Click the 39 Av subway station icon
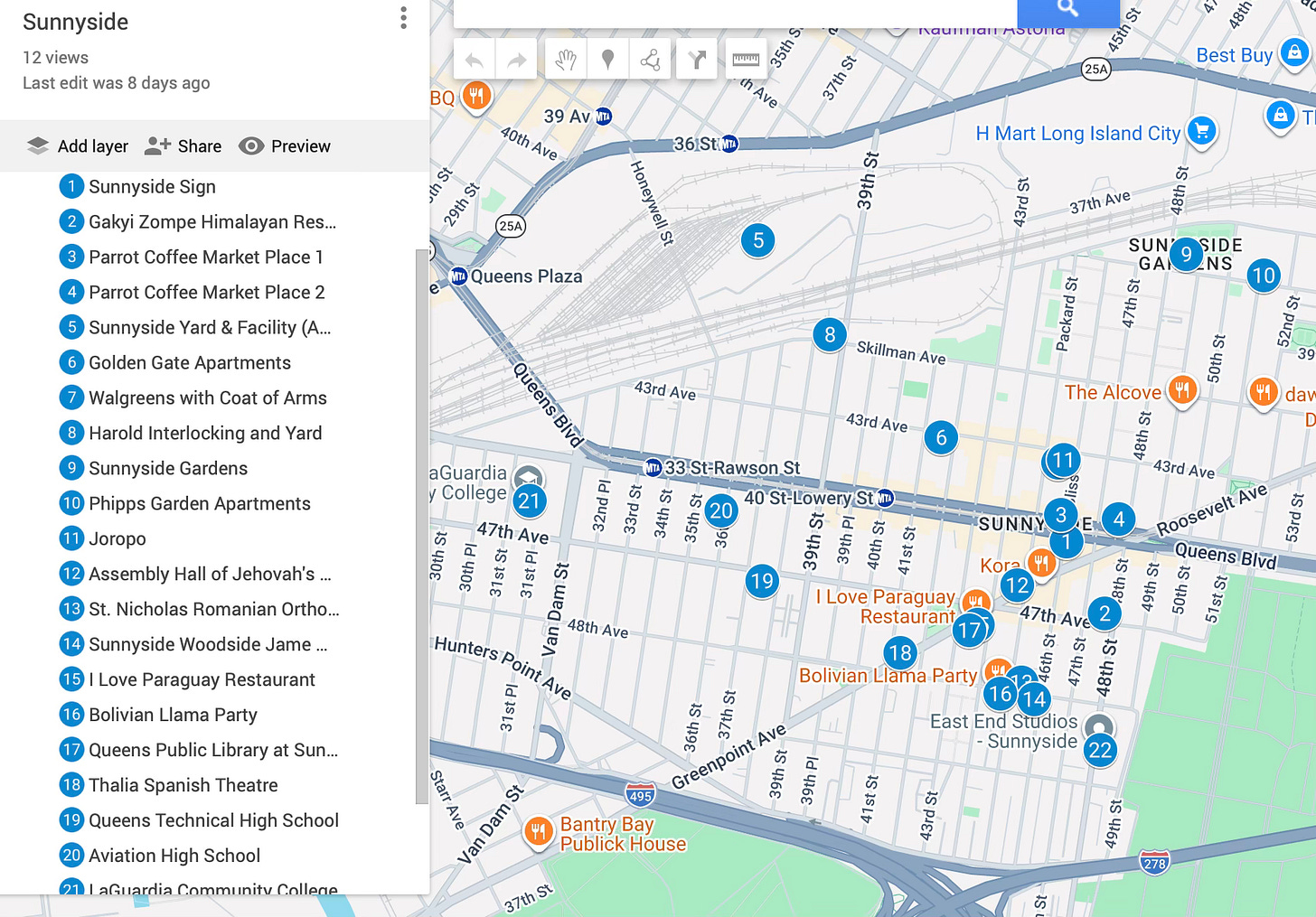1316x917 pixels. click(x=604, y=117)
